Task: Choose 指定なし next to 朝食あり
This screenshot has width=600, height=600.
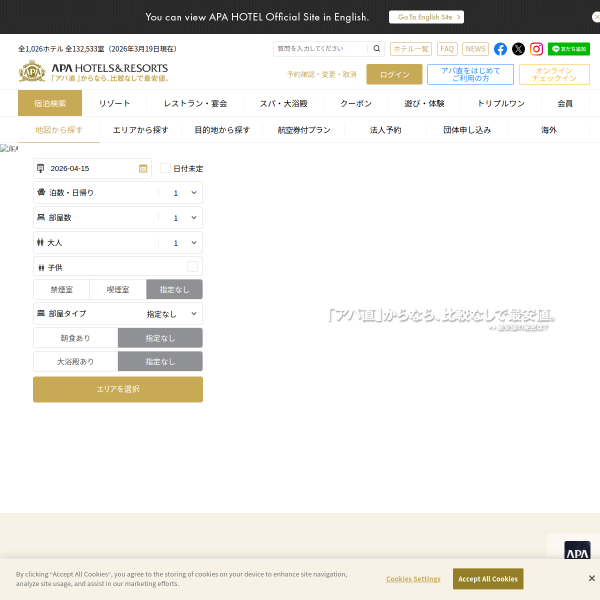Action: pyautogui.click(x=160, y=338)
